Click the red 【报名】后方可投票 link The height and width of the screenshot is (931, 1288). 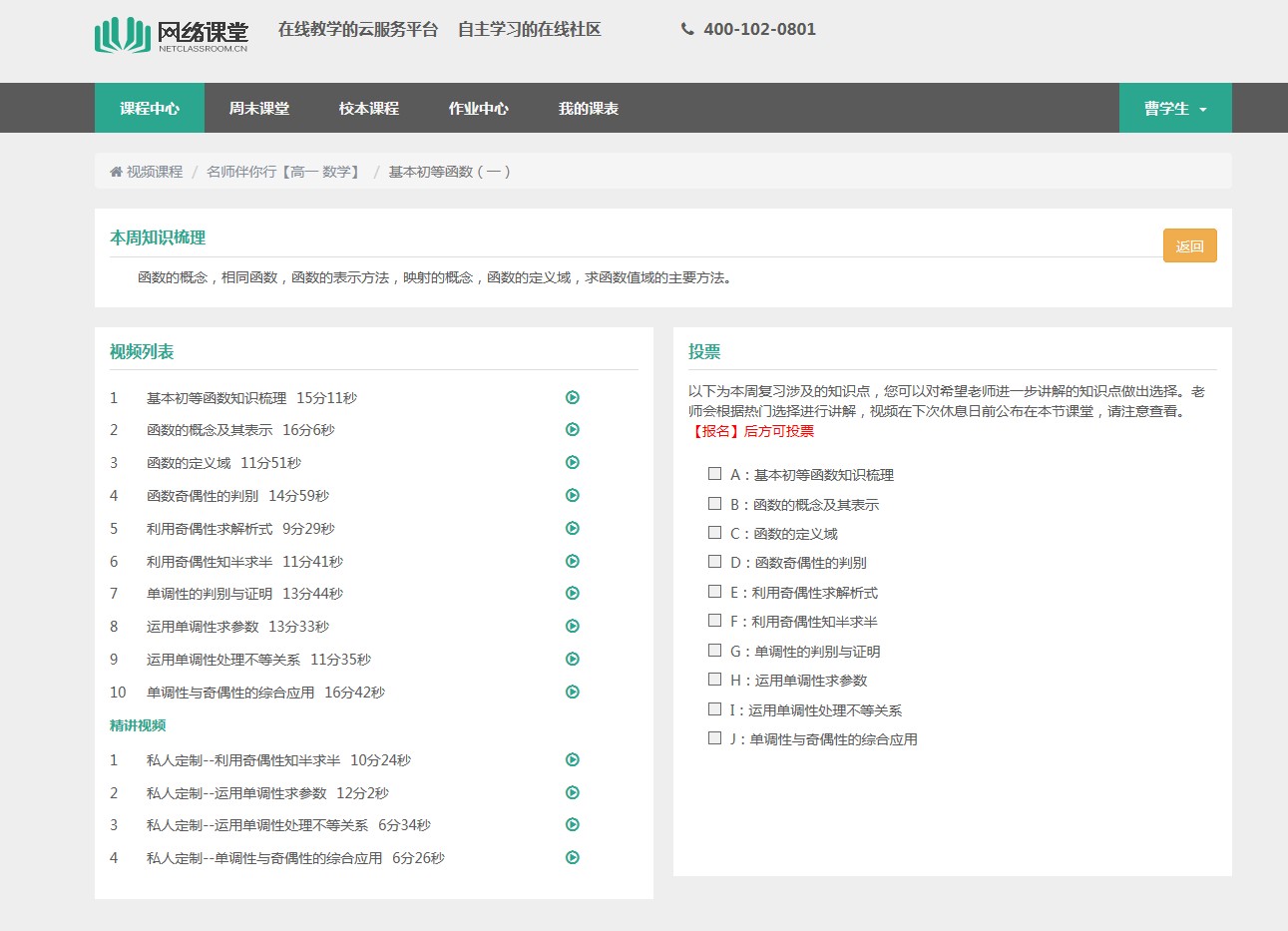point(751,431)
